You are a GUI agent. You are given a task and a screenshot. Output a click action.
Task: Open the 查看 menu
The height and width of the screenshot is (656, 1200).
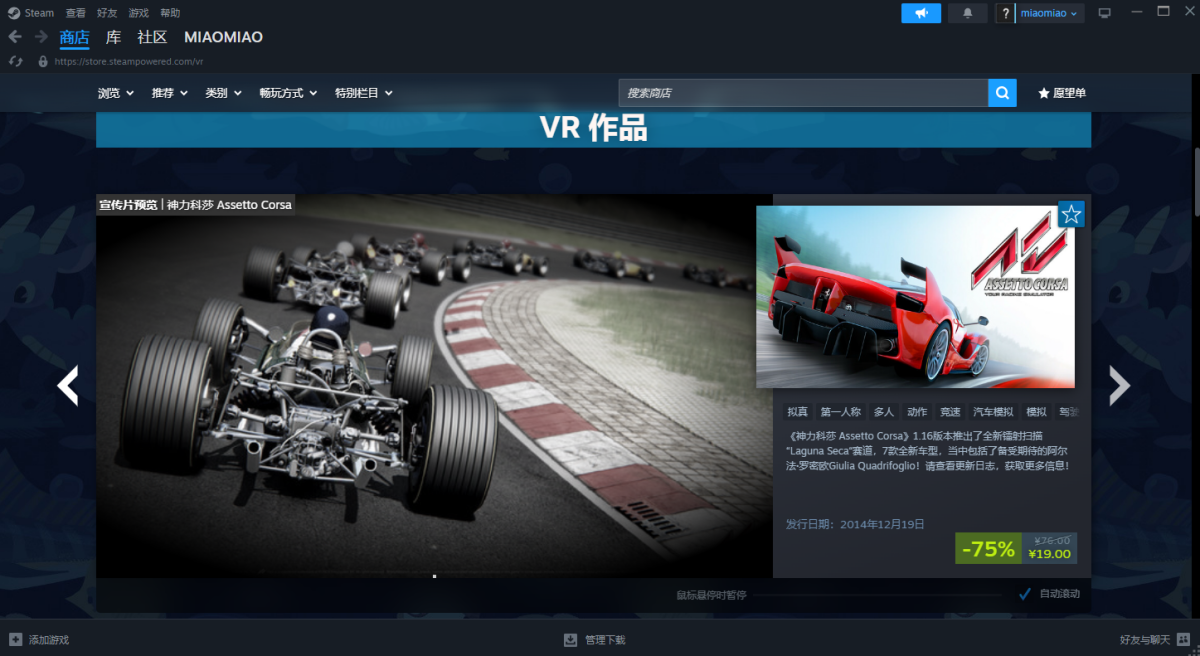(x=76, y=13)
